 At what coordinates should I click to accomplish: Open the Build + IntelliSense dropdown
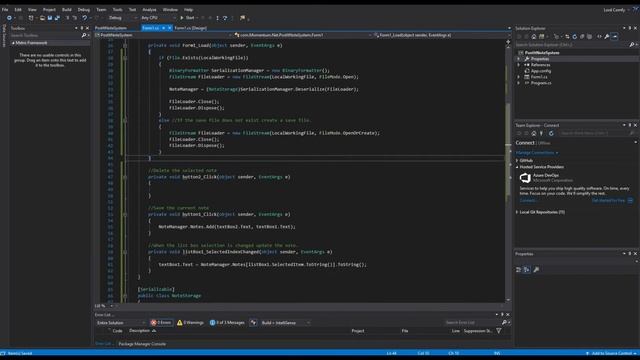coord(286,323)
